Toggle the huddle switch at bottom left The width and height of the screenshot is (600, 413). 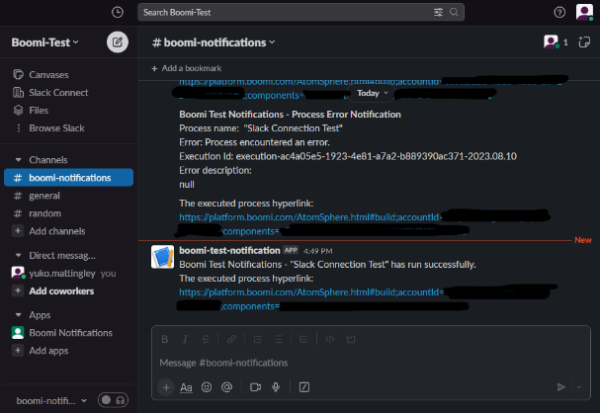click(x=113, y=400)
